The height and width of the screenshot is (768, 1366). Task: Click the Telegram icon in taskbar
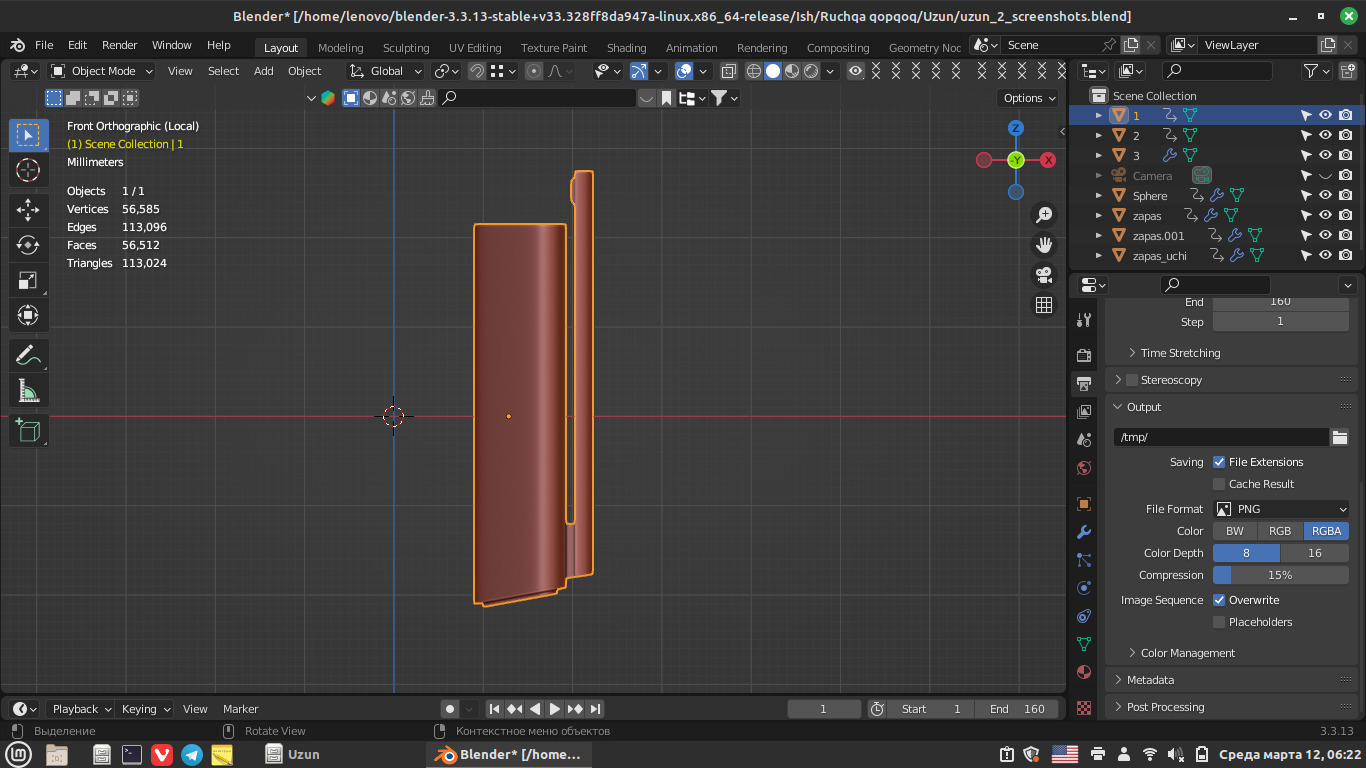(x=192, y=754)
